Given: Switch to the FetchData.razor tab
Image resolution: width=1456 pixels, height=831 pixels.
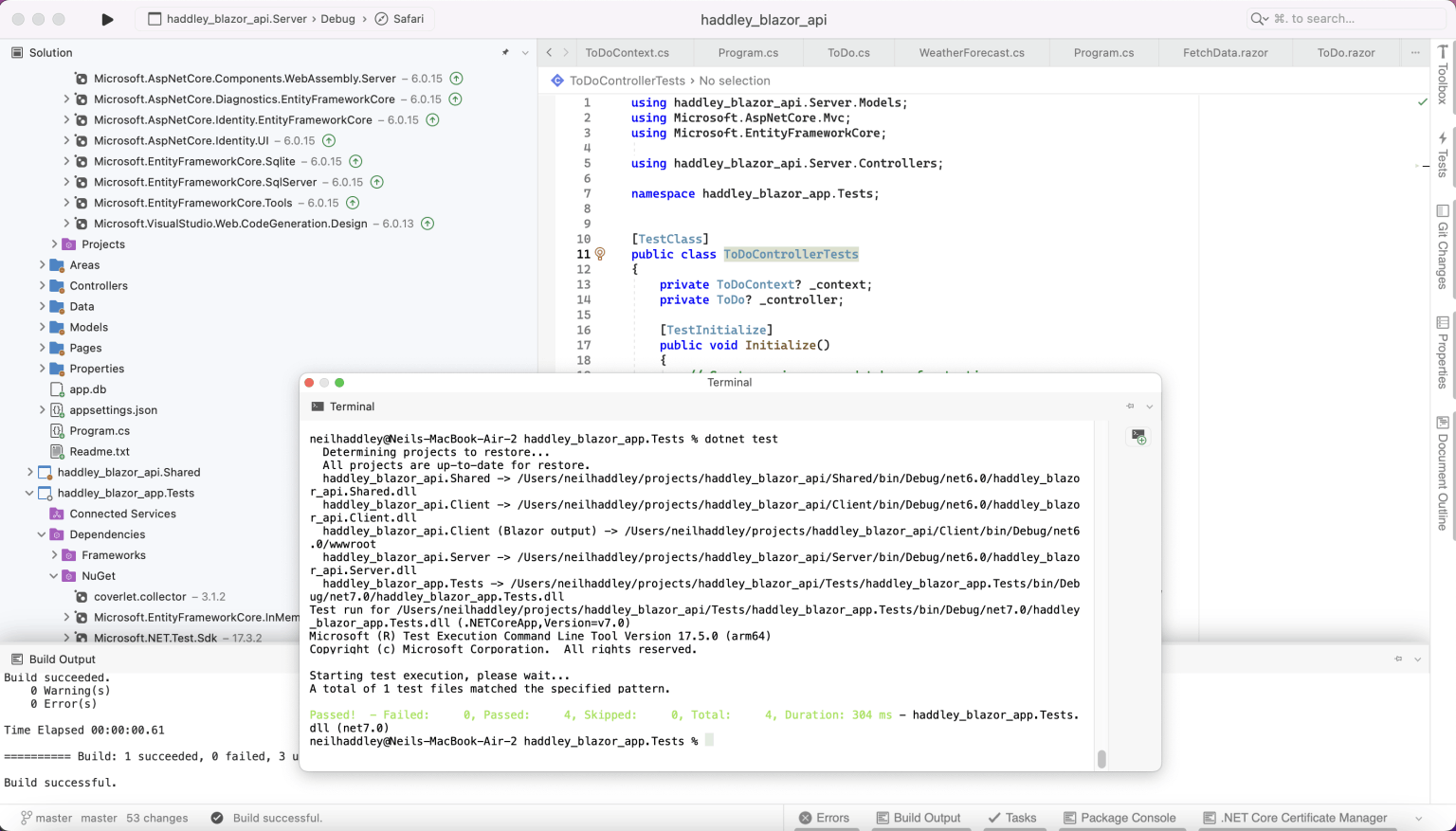Looking at the screenshot, I should 1225,53.
